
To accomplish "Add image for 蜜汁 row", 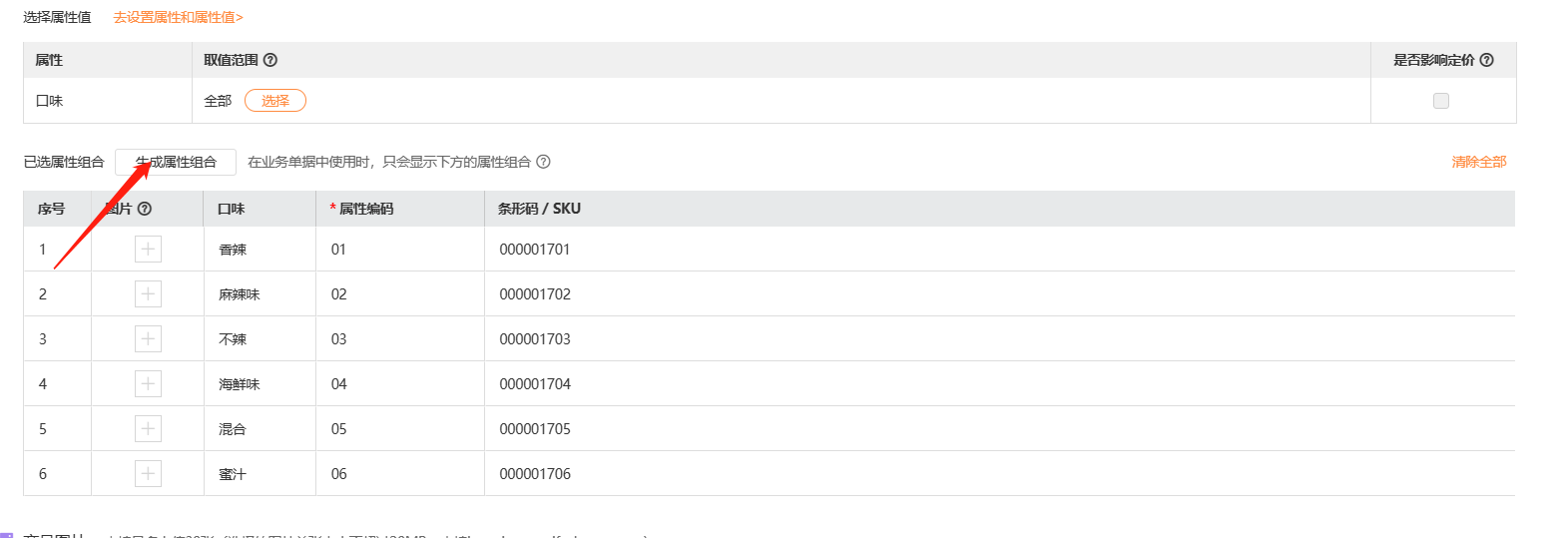I will pyautogui.click(x=148, y=473).
